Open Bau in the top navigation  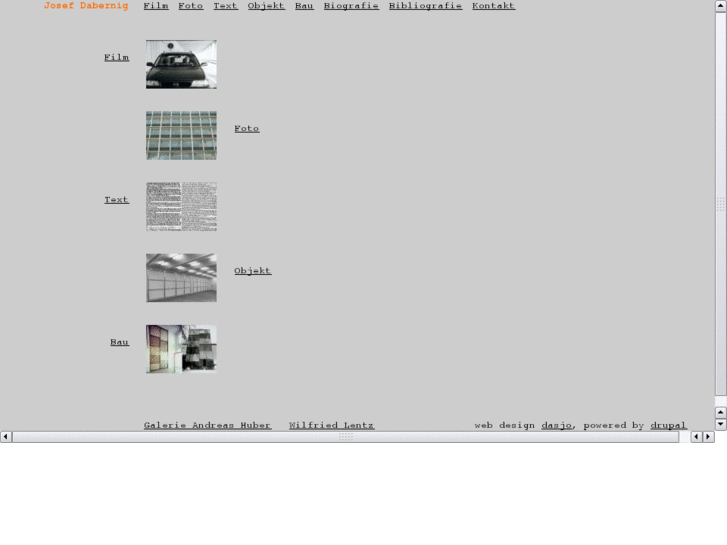[x=304, y=6]
